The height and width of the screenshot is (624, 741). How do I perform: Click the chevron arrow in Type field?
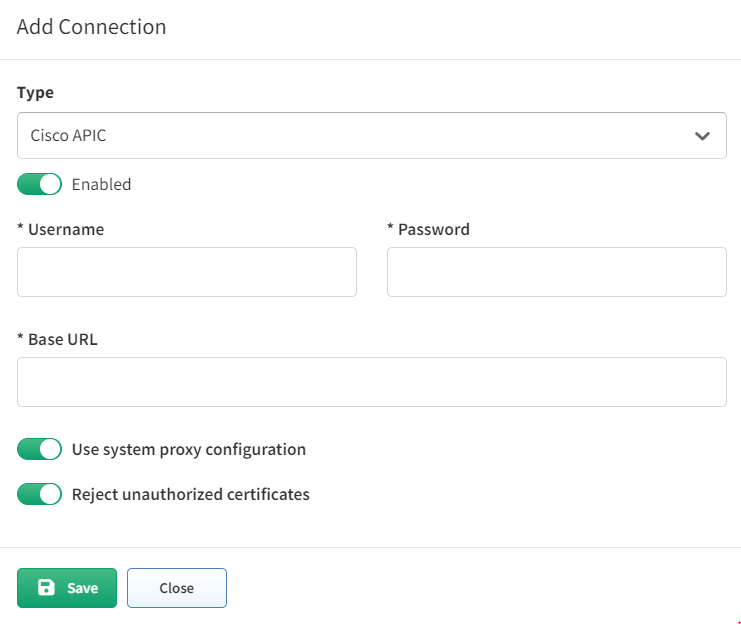702,136
